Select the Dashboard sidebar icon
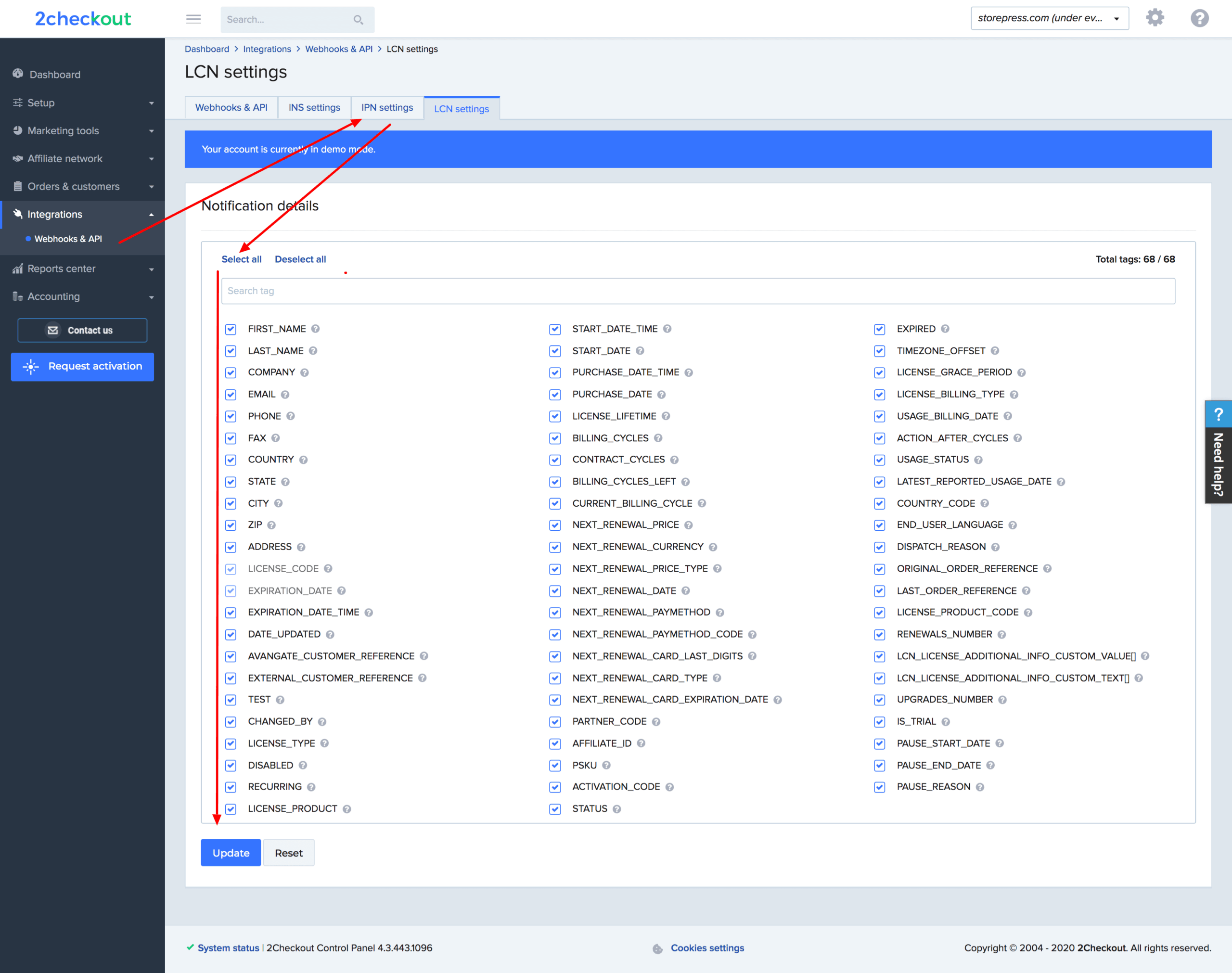Image resolution: width=1232 pixels, height=973 pixels. tap(18, 74)
